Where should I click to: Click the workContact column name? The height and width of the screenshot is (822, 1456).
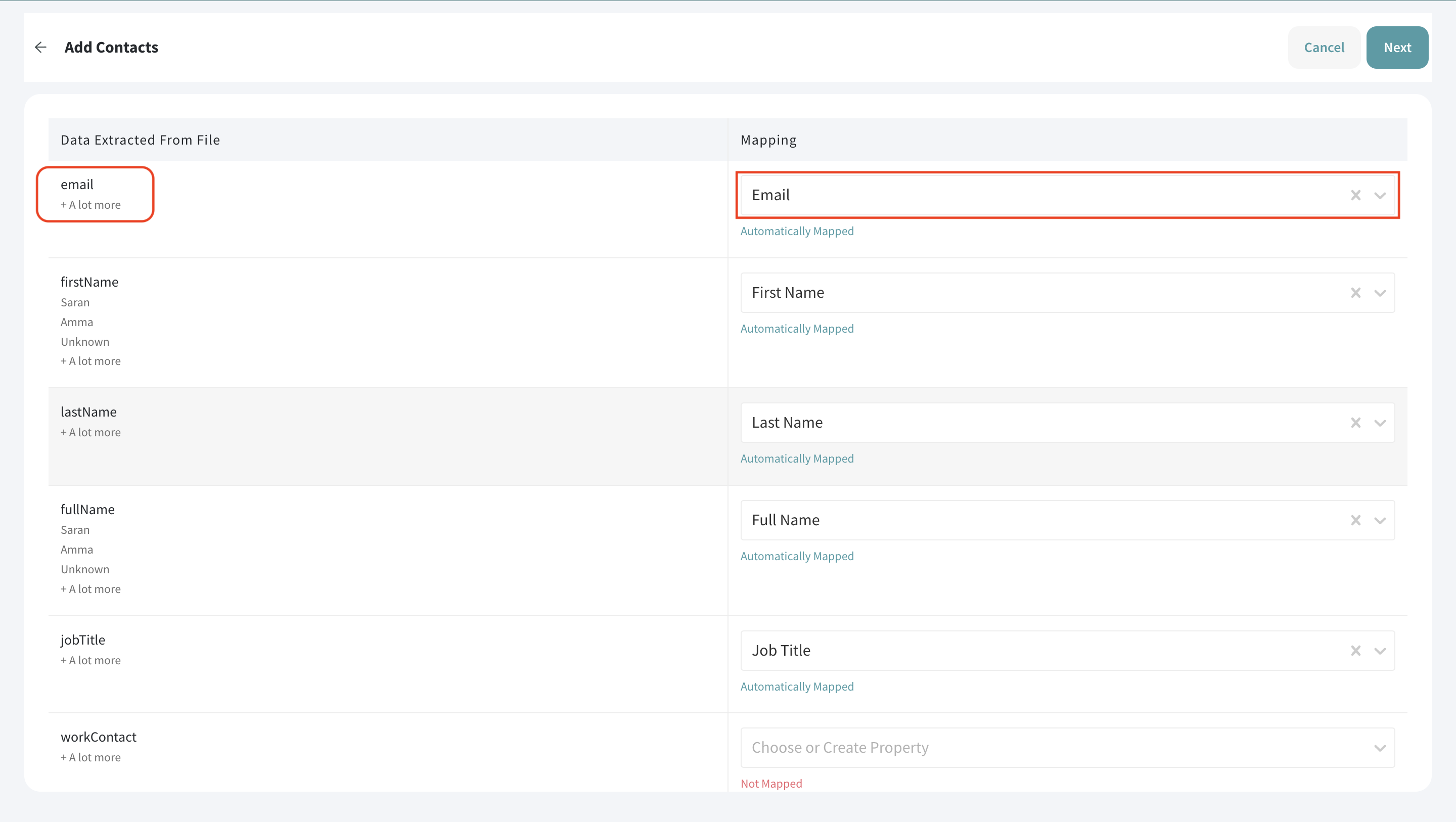tap(99, 737)
